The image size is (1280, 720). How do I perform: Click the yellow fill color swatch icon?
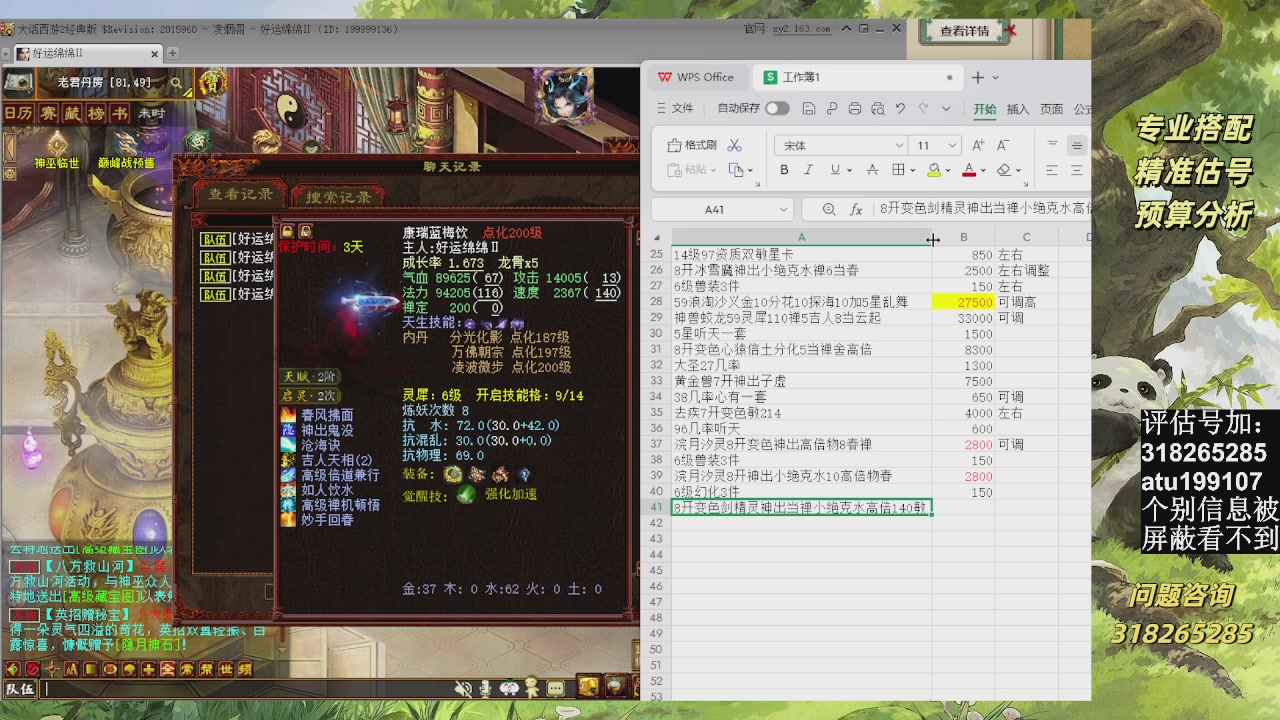933,170
